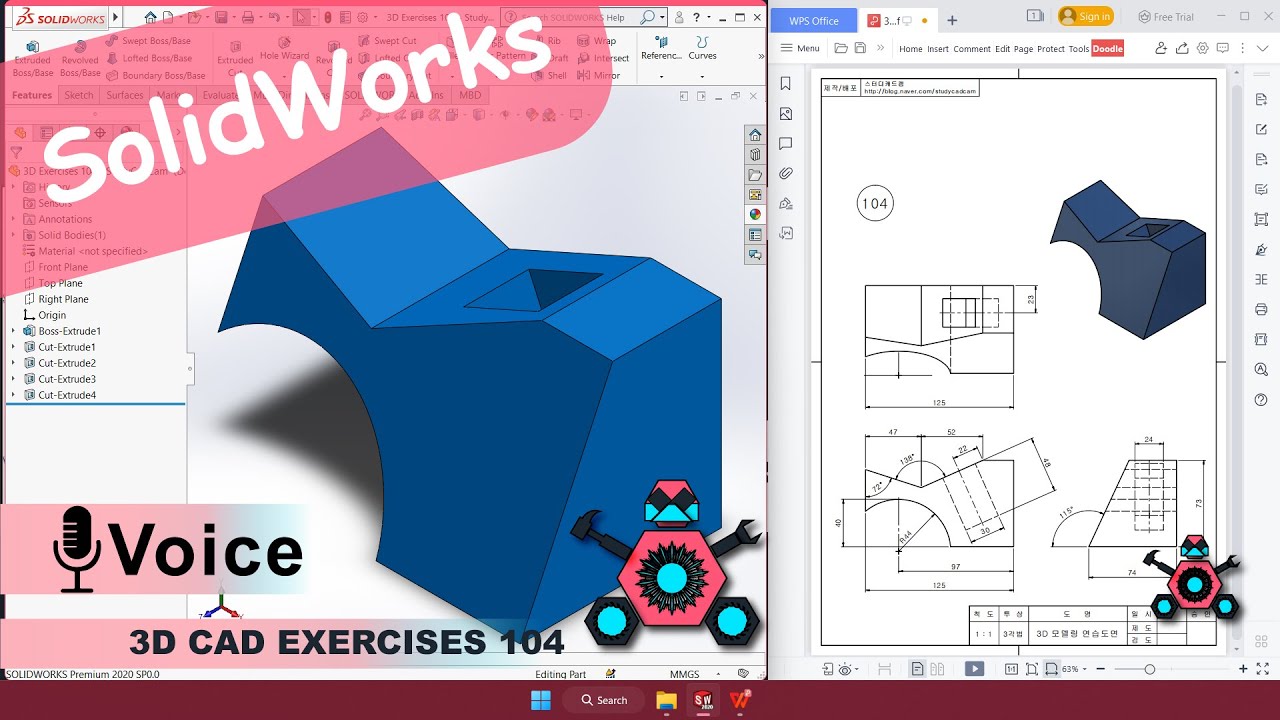Click the Windows Start button
Viewport: 1280px width, 720px height.
point(540,700)
